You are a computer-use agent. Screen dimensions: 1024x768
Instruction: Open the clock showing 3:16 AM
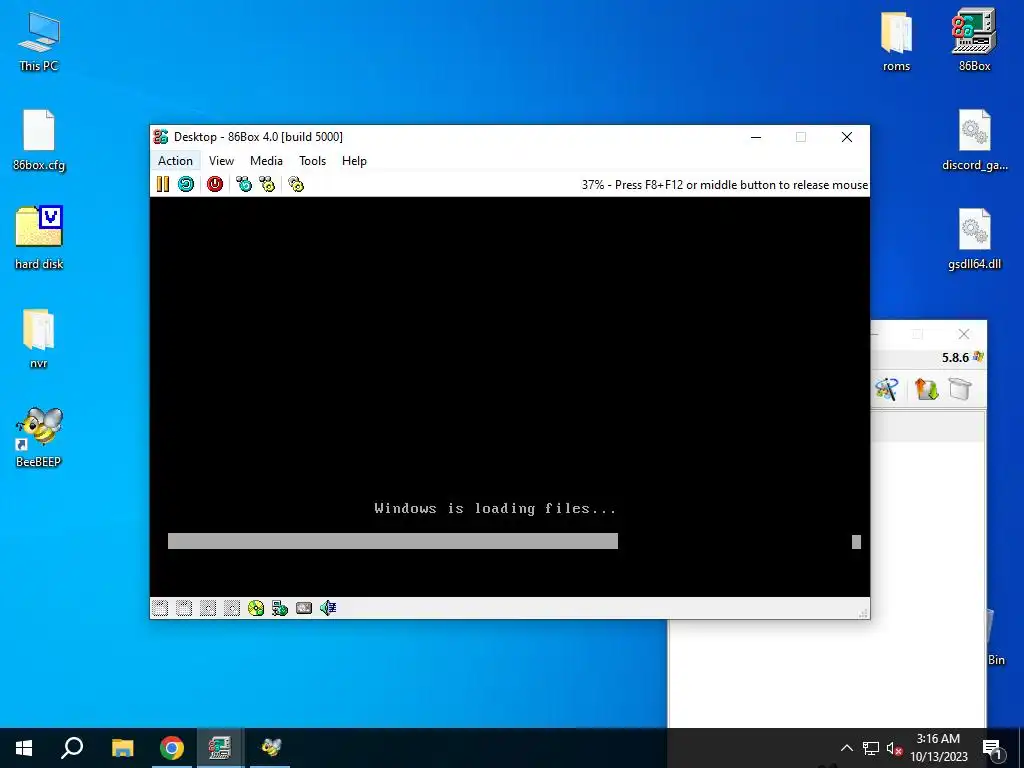[938, 748]
